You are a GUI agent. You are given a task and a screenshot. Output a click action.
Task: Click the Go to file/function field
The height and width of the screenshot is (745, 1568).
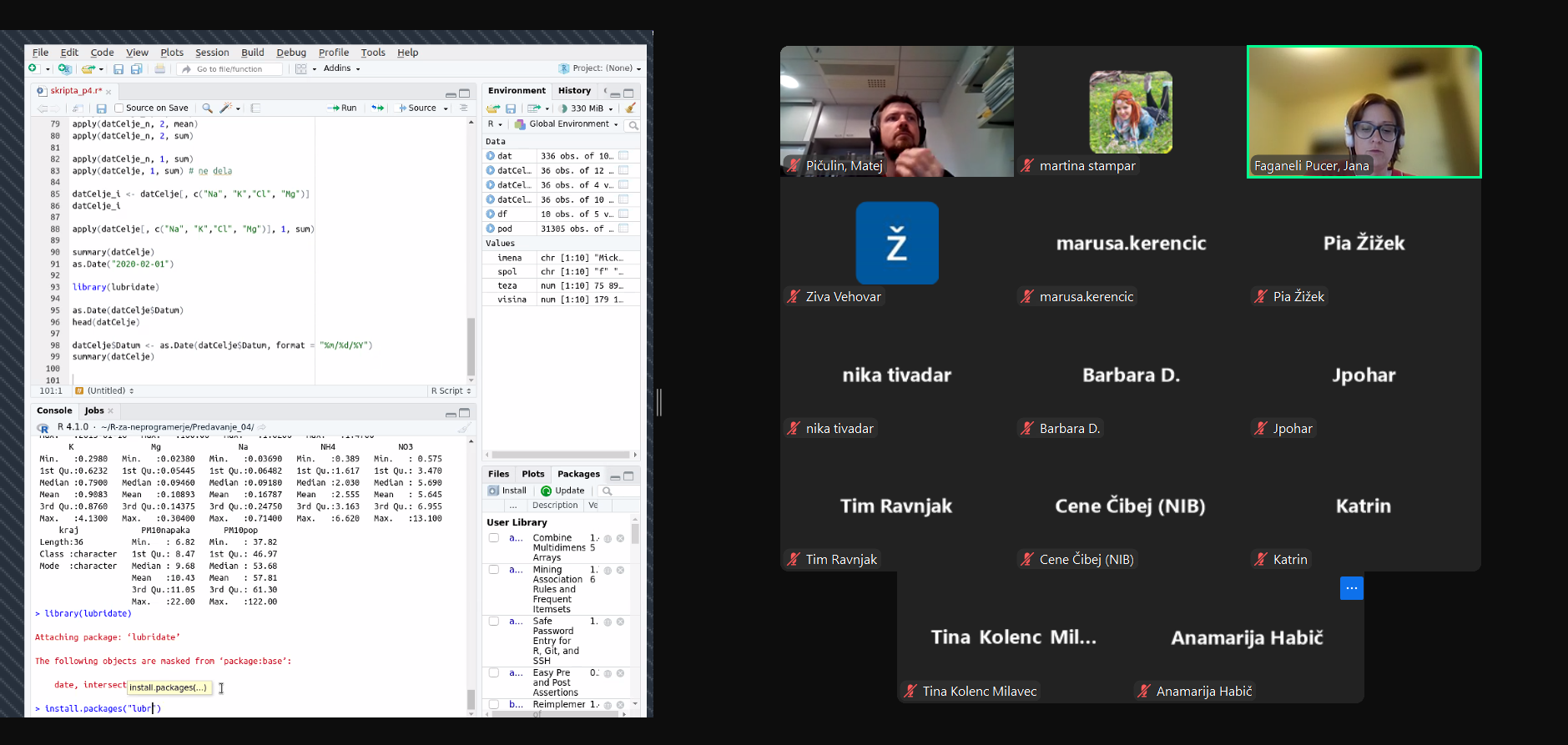[229, 69]
